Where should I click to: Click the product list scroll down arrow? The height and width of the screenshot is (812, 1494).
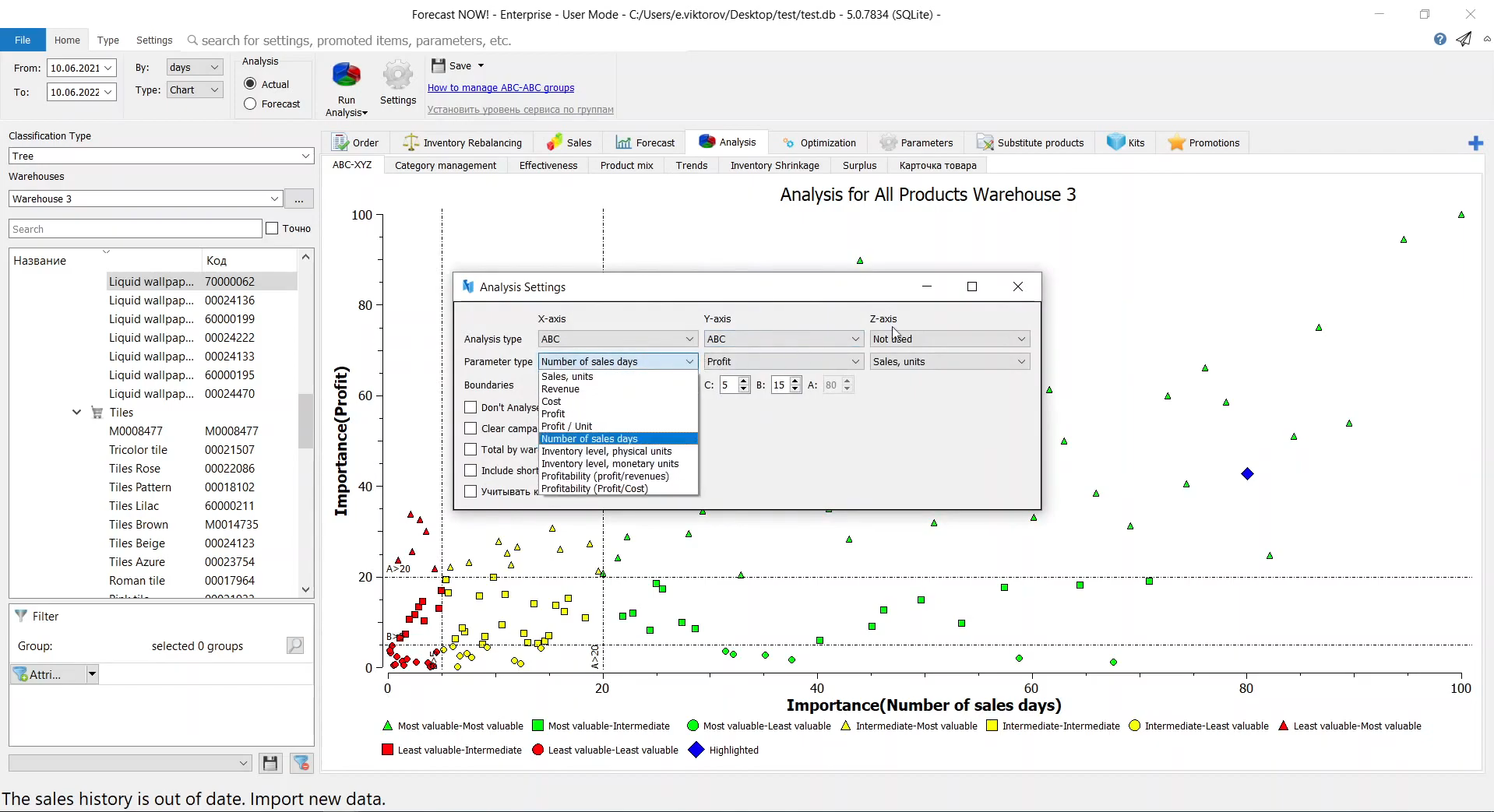[305, 590]
